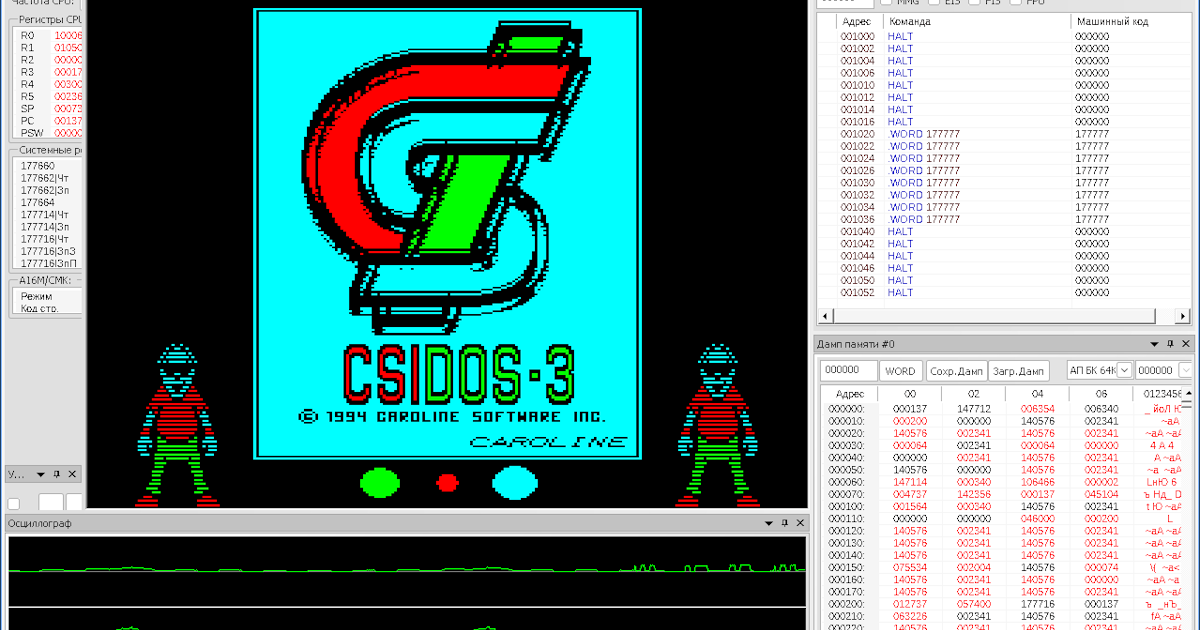Click the 06 column header in memory dump
The height and width of the screenshot is (630, 1200).
coord(1101,394)
